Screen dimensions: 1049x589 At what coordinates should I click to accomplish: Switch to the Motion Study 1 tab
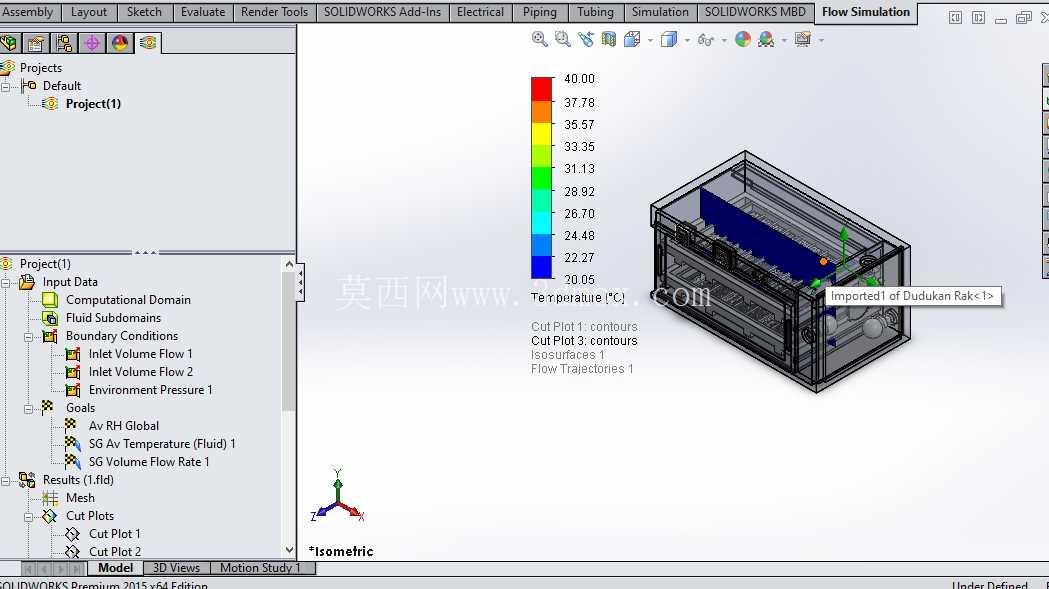click(x=262, y=568)
